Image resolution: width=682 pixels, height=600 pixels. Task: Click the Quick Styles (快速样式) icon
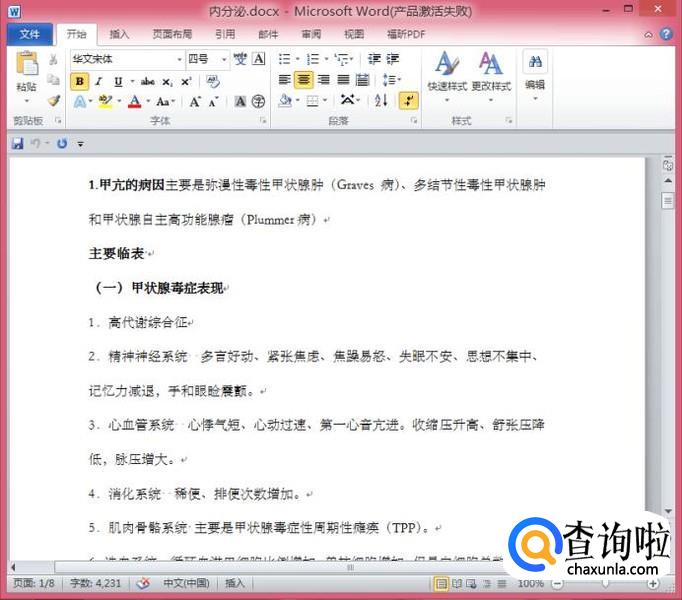[x=446, y=72]
